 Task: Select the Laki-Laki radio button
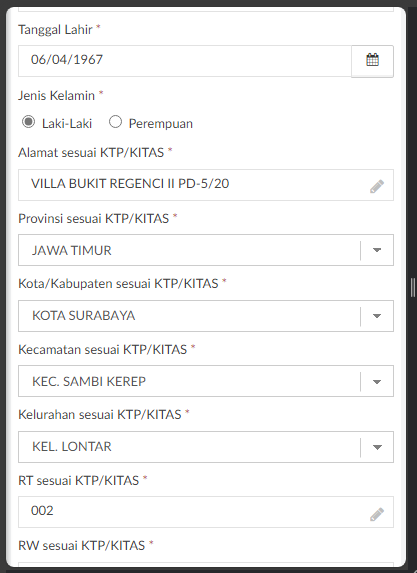point(28,122)
